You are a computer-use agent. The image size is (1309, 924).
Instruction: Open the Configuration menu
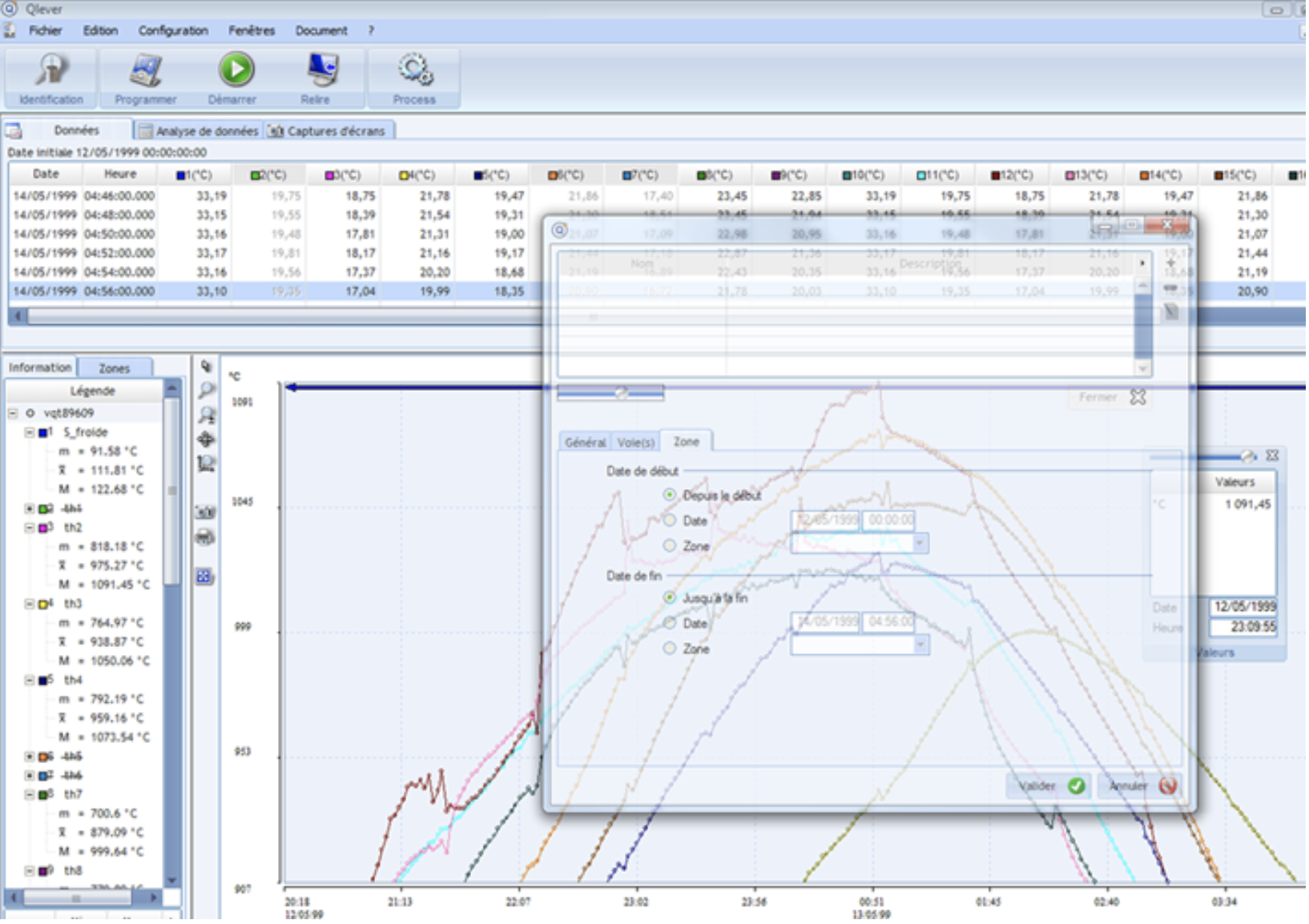point(173,30)
